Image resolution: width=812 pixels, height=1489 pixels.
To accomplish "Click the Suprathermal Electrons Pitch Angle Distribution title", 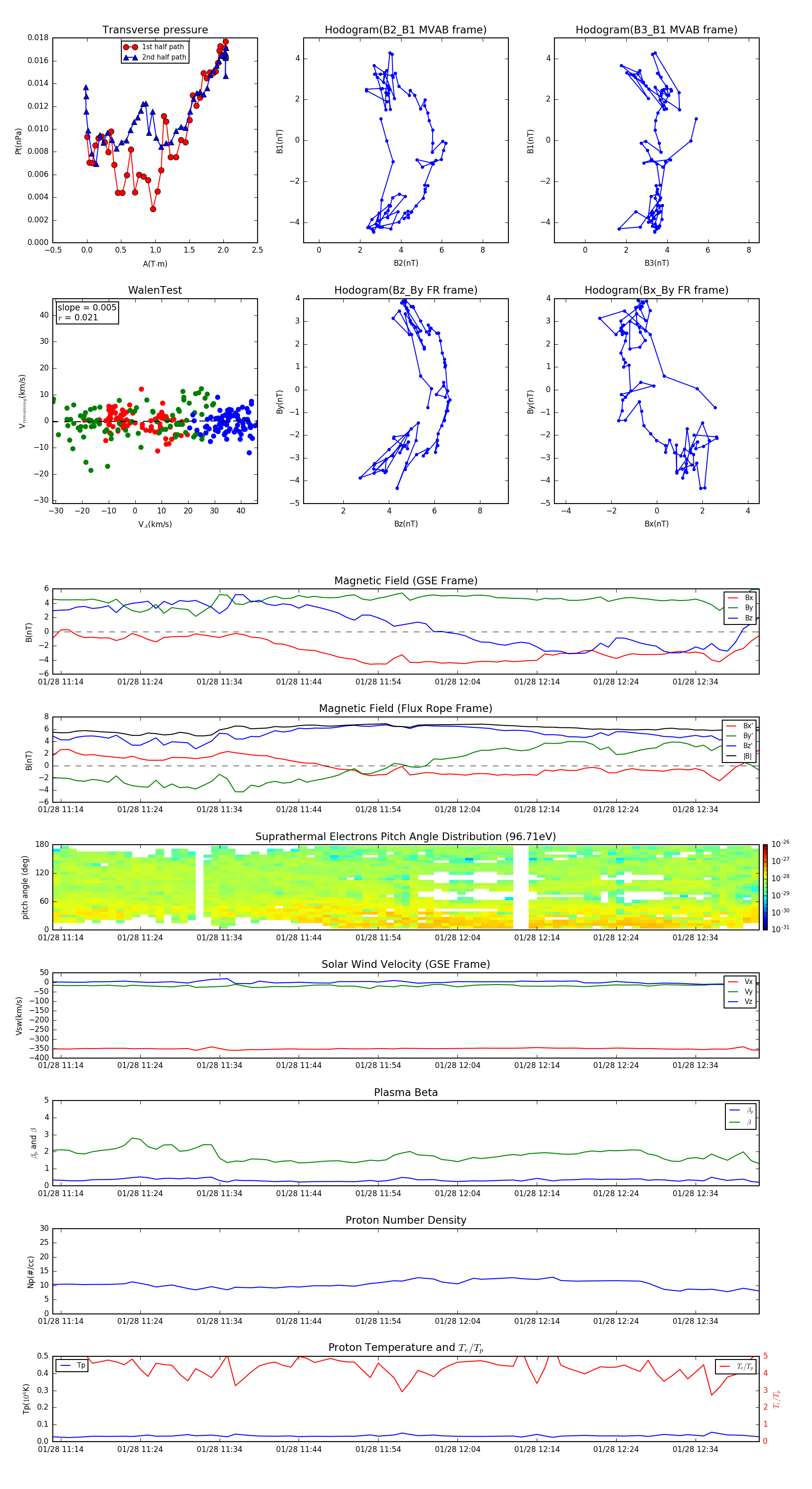I will [x=406, y=837].
